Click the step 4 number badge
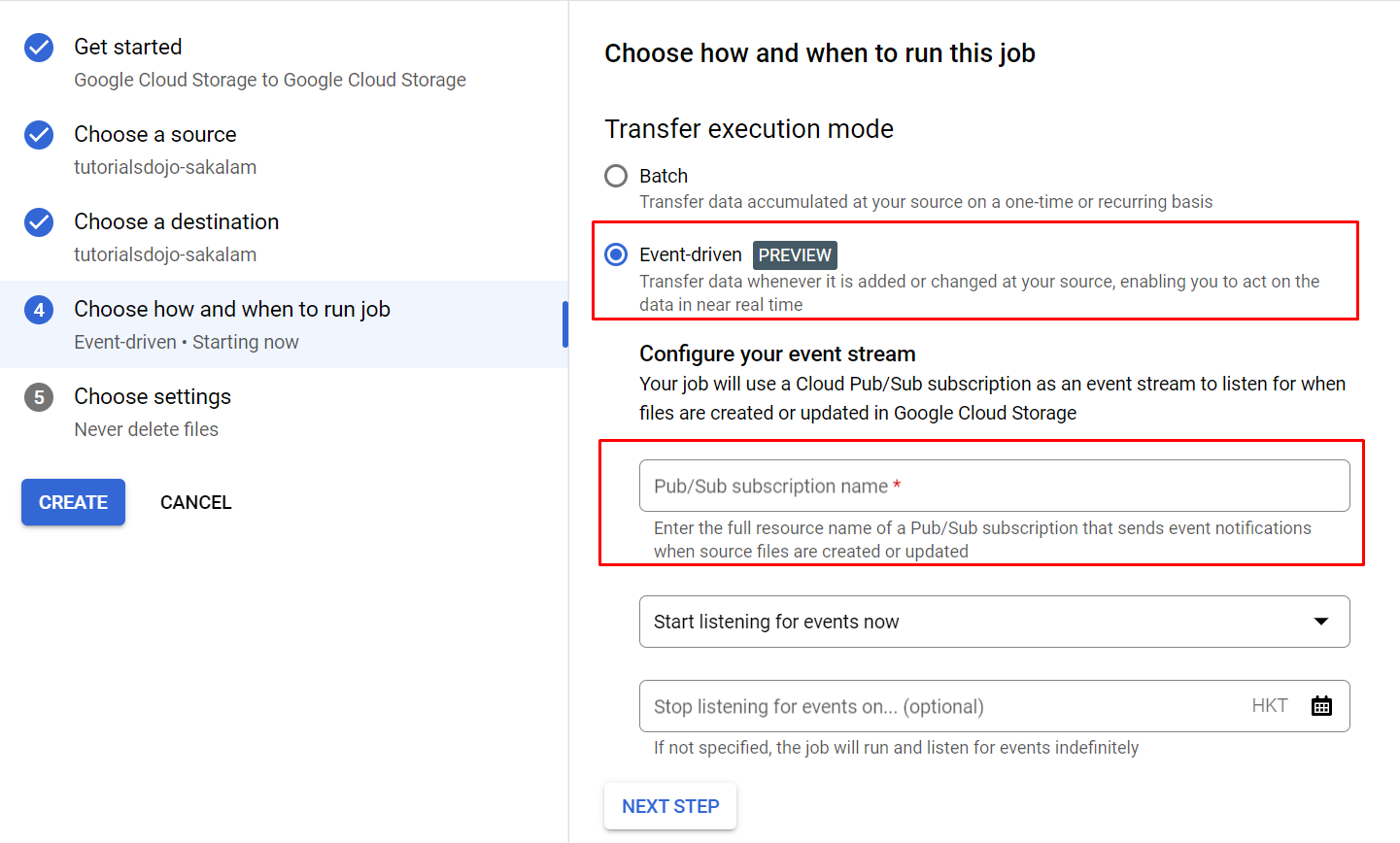 point(39,310)
